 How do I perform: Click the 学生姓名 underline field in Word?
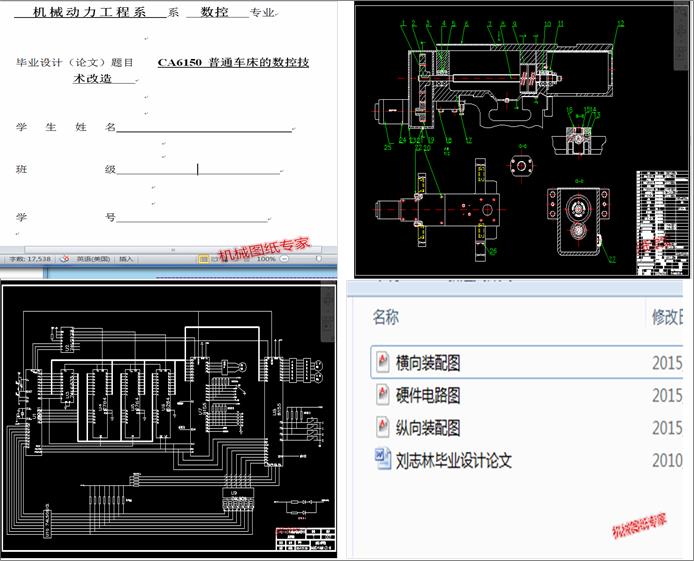204,127
